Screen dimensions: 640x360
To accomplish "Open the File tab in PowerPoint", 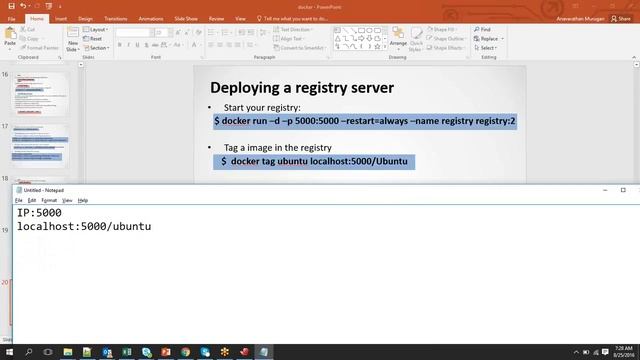I will coord(11,19).
